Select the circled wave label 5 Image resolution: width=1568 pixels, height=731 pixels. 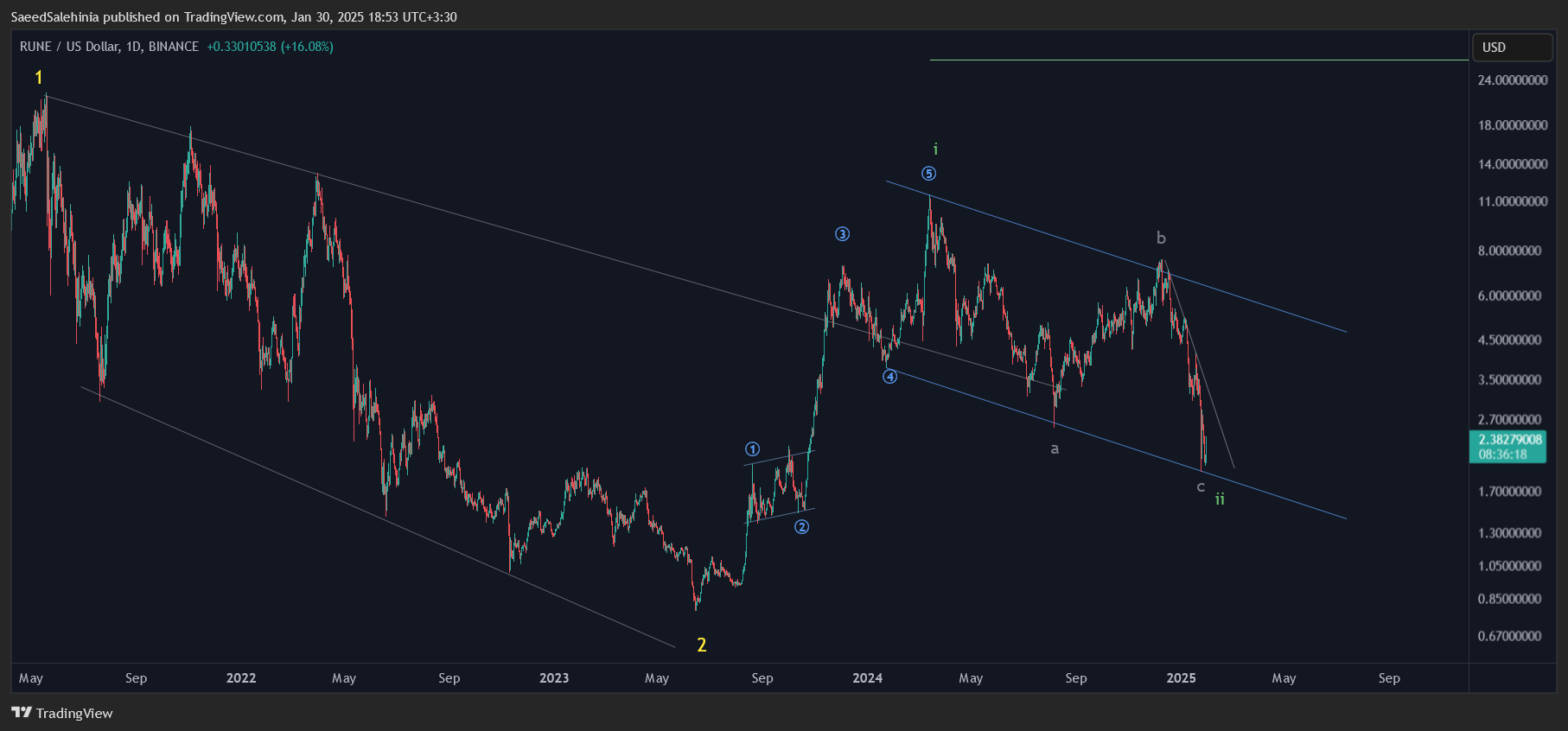pos(928,173)
